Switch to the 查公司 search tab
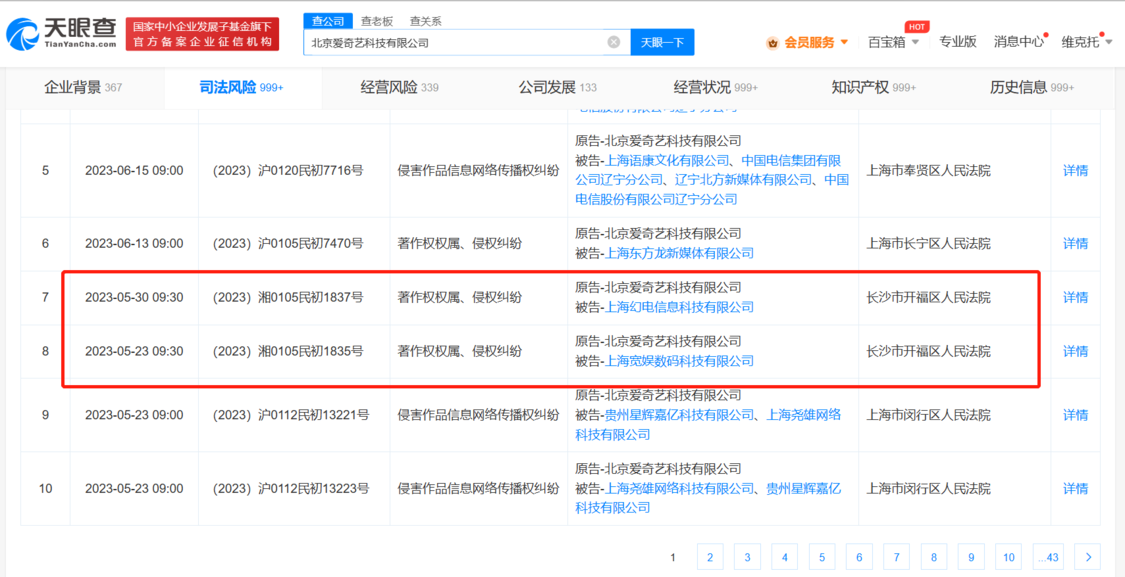 [x=328, y=21]
